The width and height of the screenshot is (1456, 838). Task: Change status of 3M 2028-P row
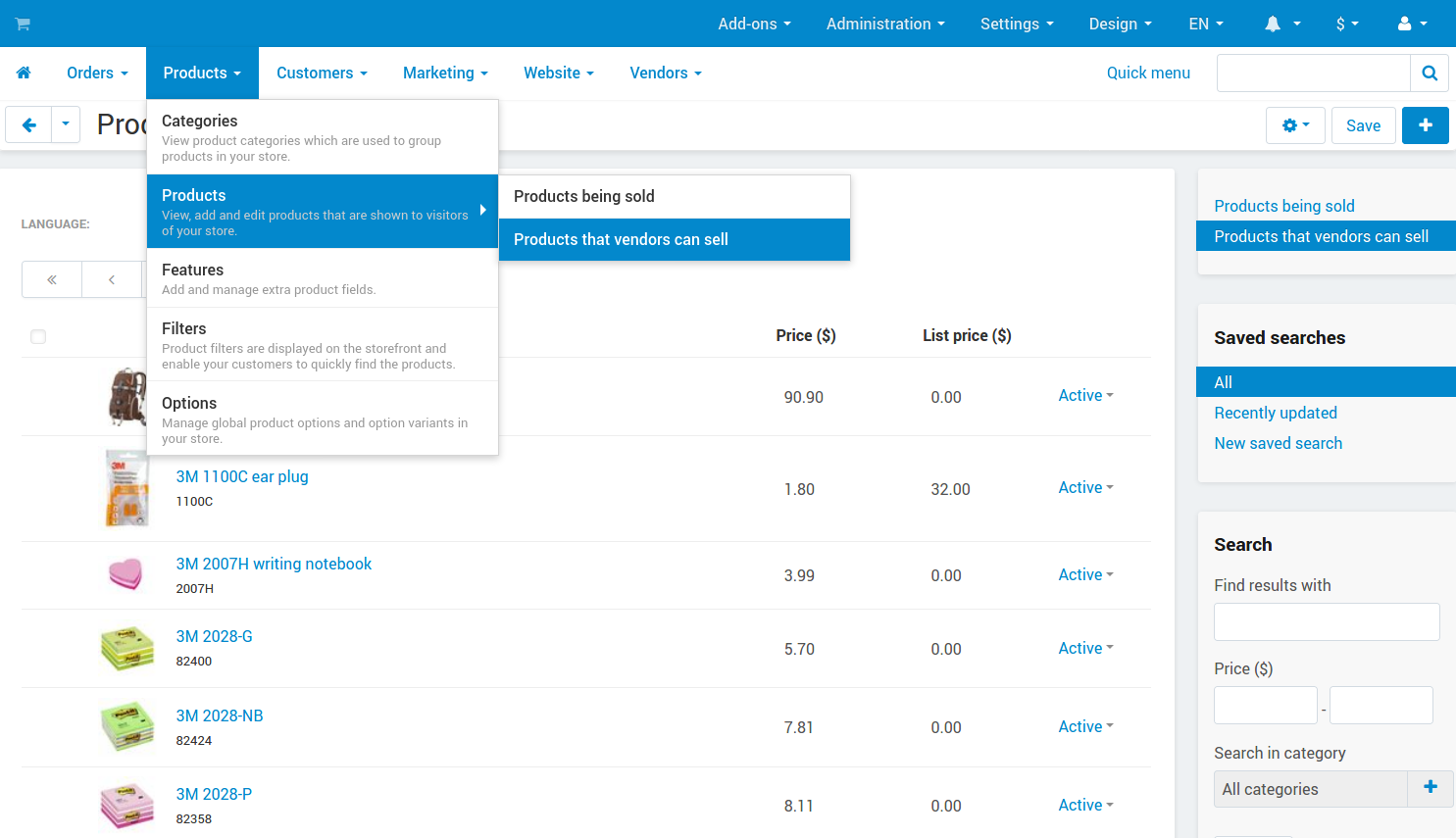tap(1085, 805)
